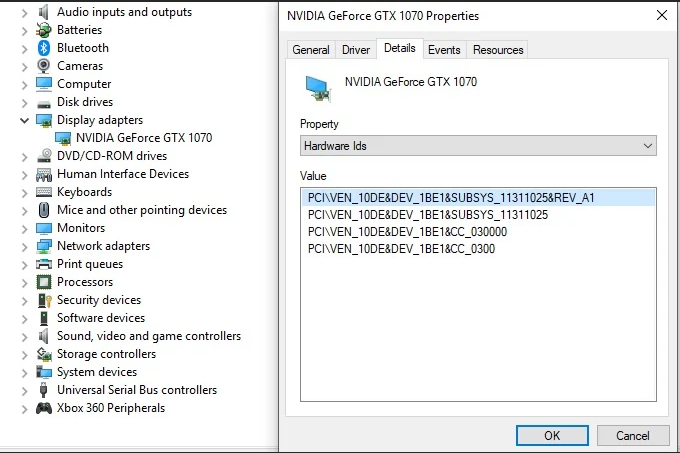The height and width of the screenshot is (453, 680).
Task: Open the Resources tab
Action: pyautogui.click(x=498, y=50)
